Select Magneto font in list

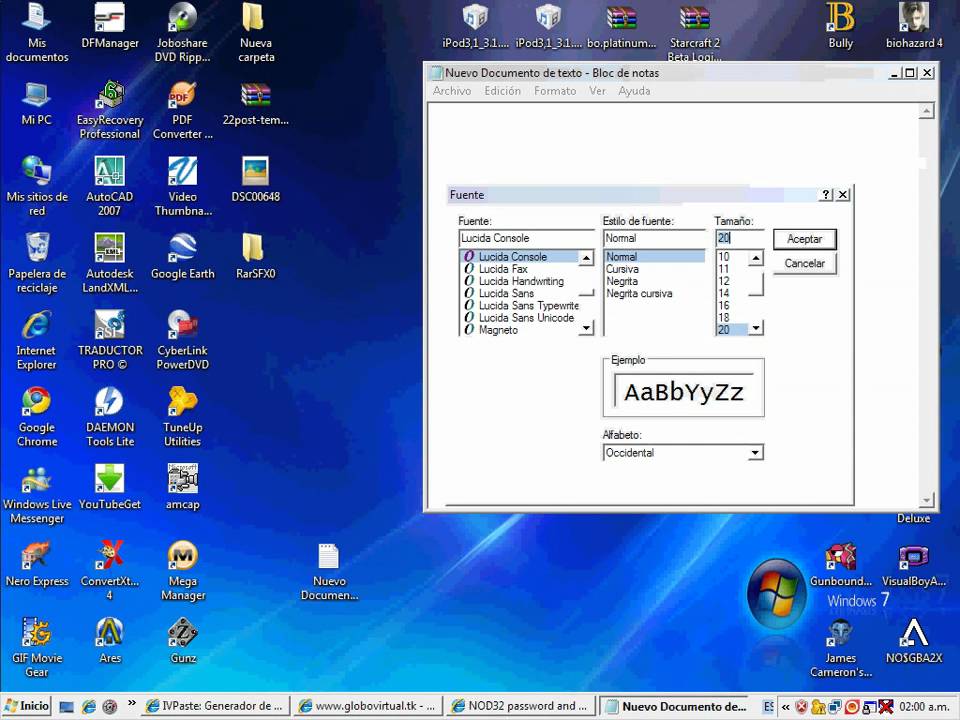(x=498, y=330)
